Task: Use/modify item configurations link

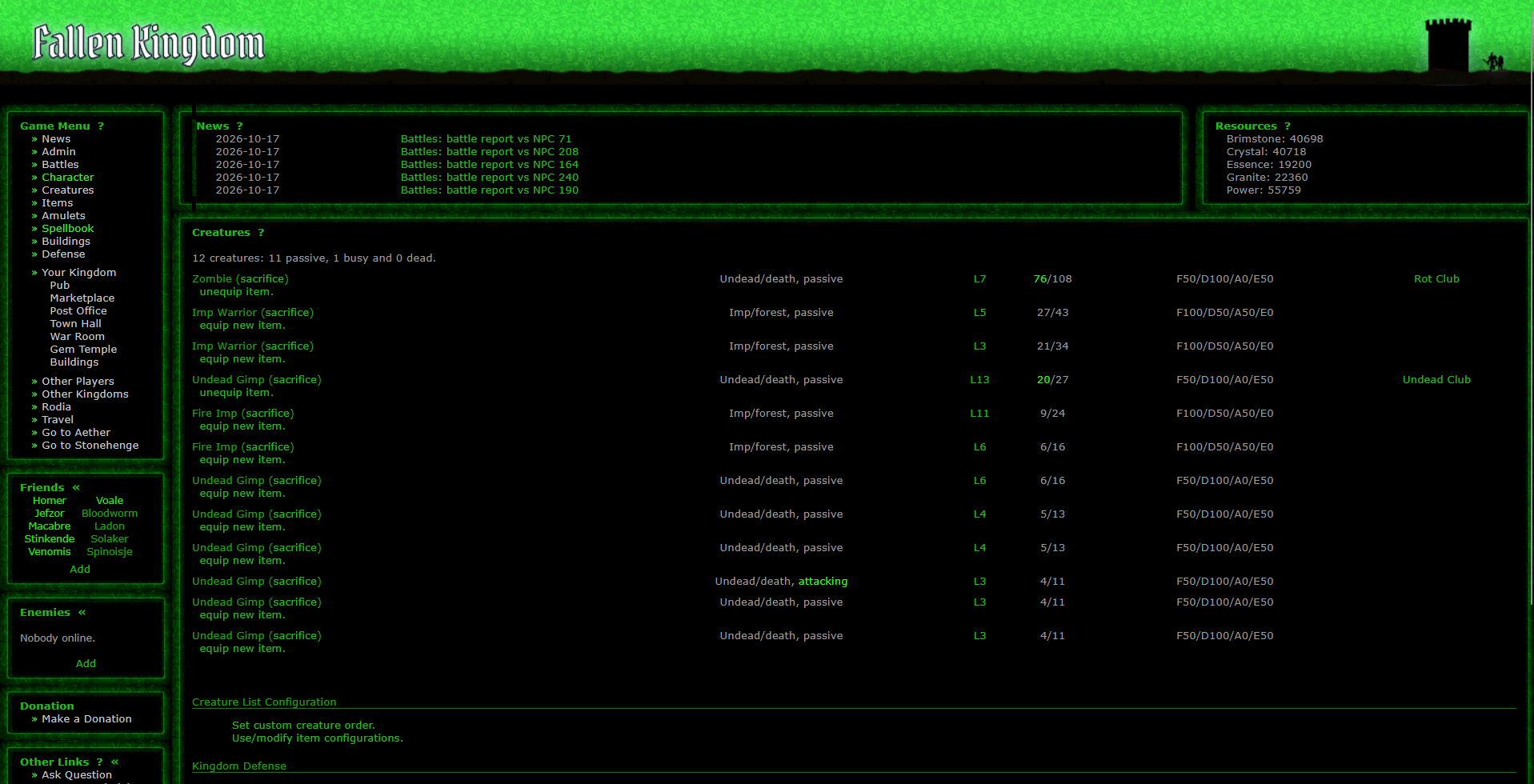Action: coord(317,738)
